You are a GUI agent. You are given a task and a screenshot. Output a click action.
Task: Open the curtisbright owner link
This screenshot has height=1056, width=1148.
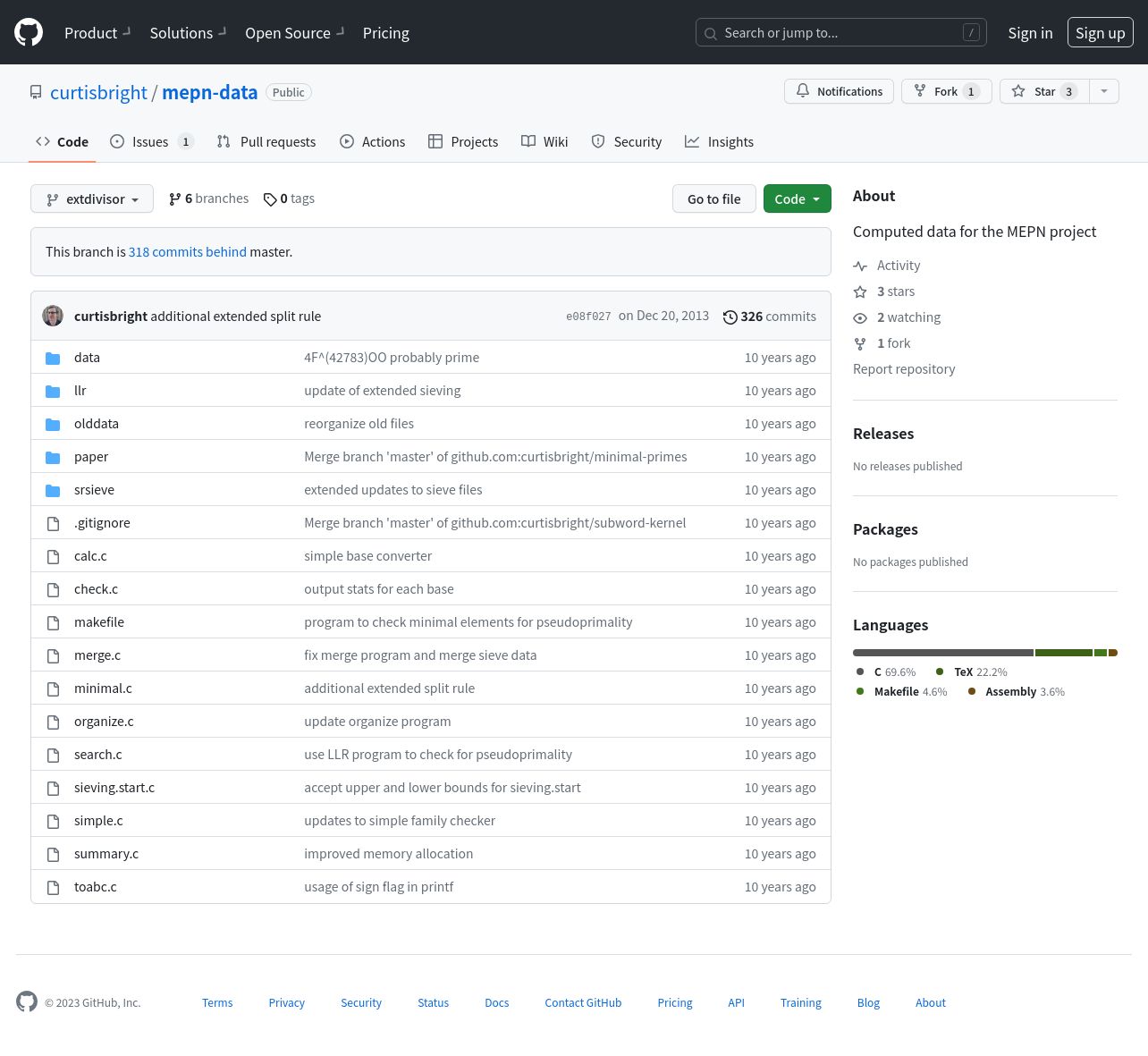point(98,92)
